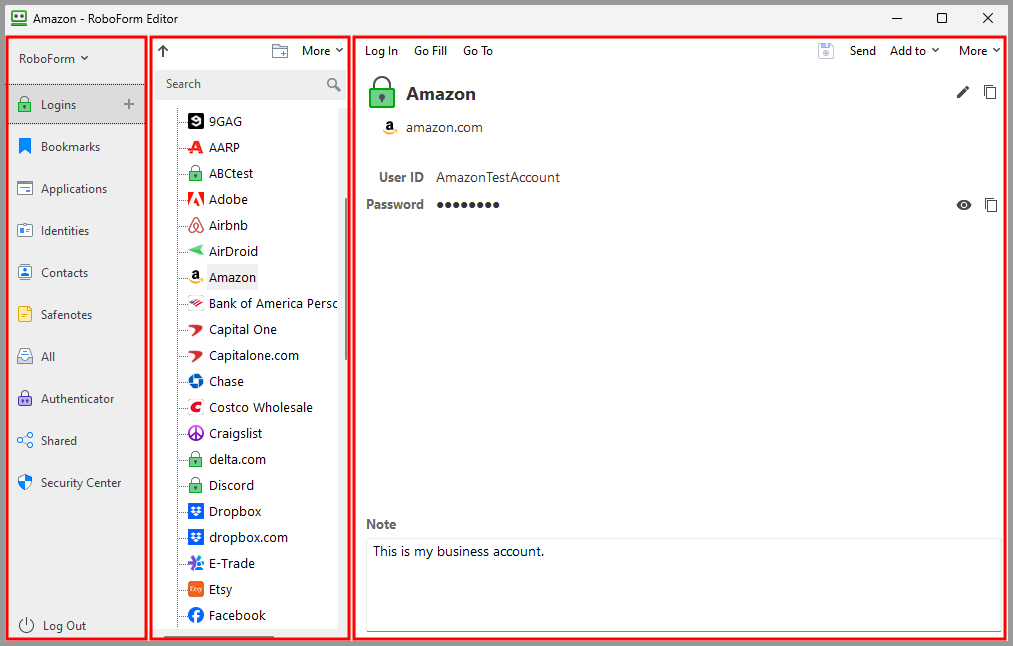Viewport: 1013px width, 646px height.
Task: Switch to Applications section
Action: 76,188
